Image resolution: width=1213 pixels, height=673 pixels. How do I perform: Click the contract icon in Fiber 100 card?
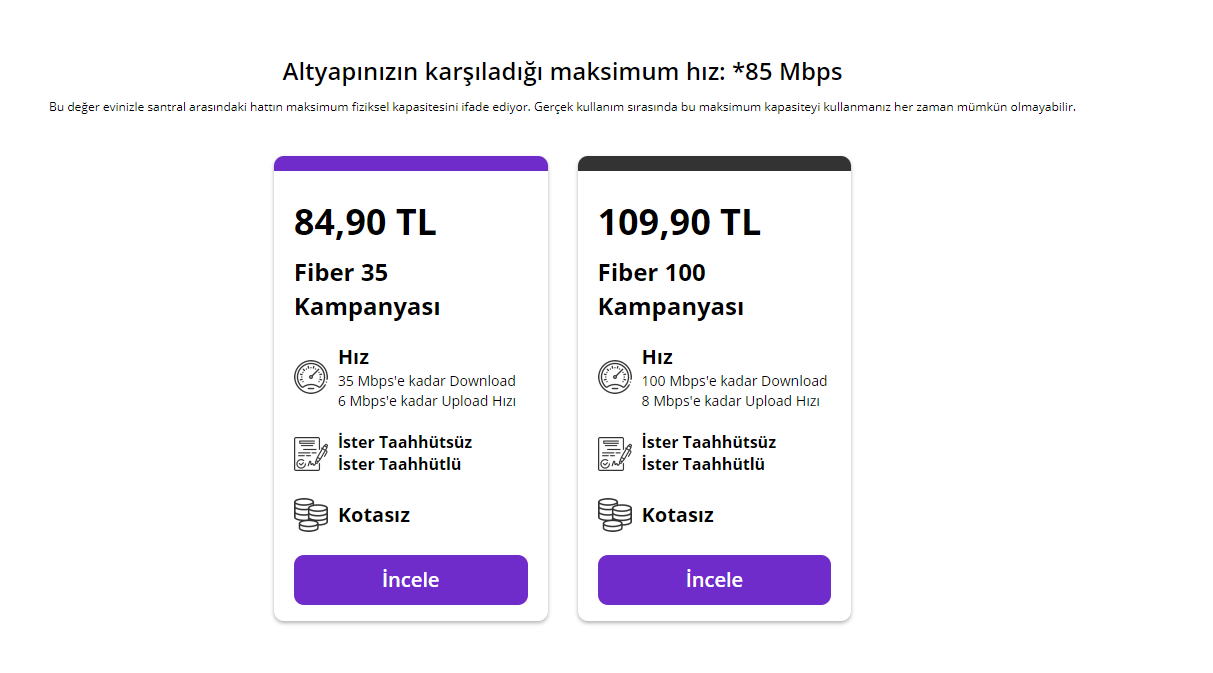tap(615, 453)
